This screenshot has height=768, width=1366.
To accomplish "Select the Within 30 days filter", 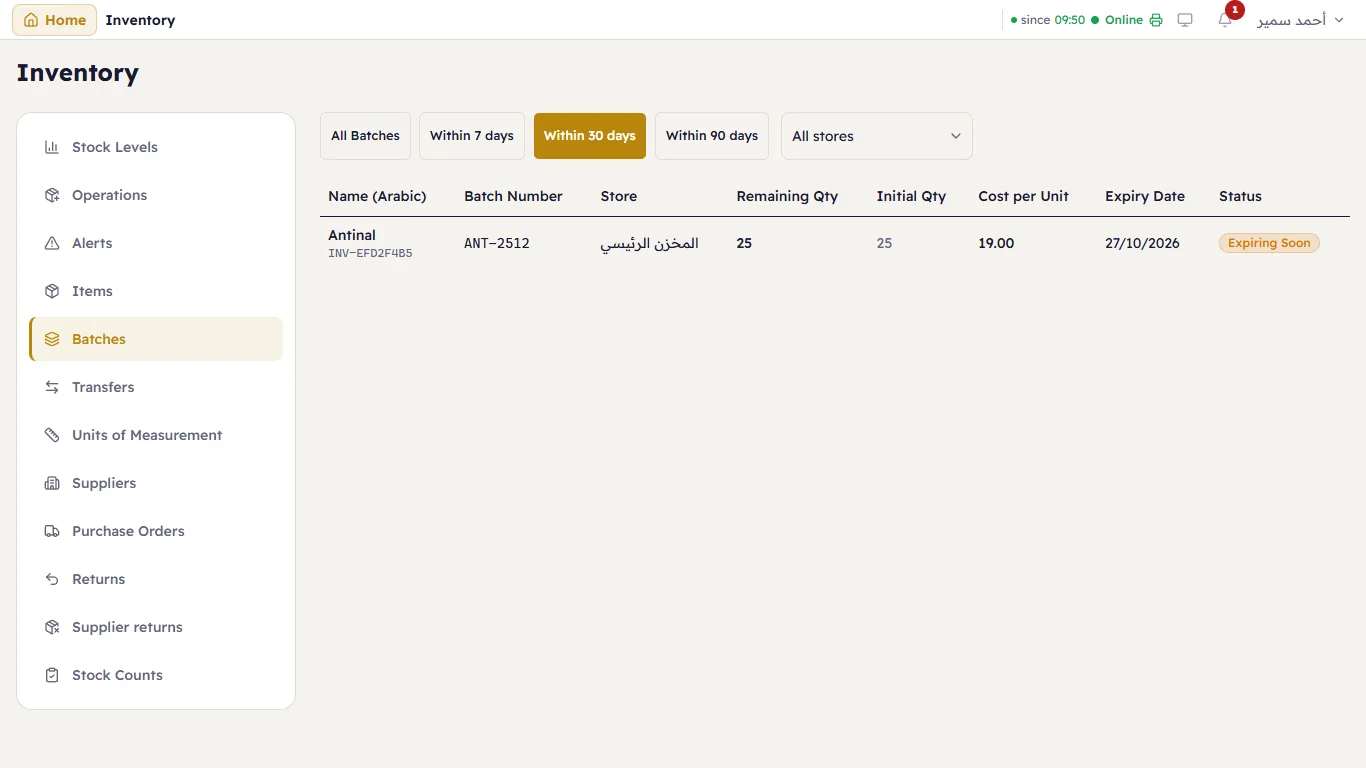I will pos(590,136).
